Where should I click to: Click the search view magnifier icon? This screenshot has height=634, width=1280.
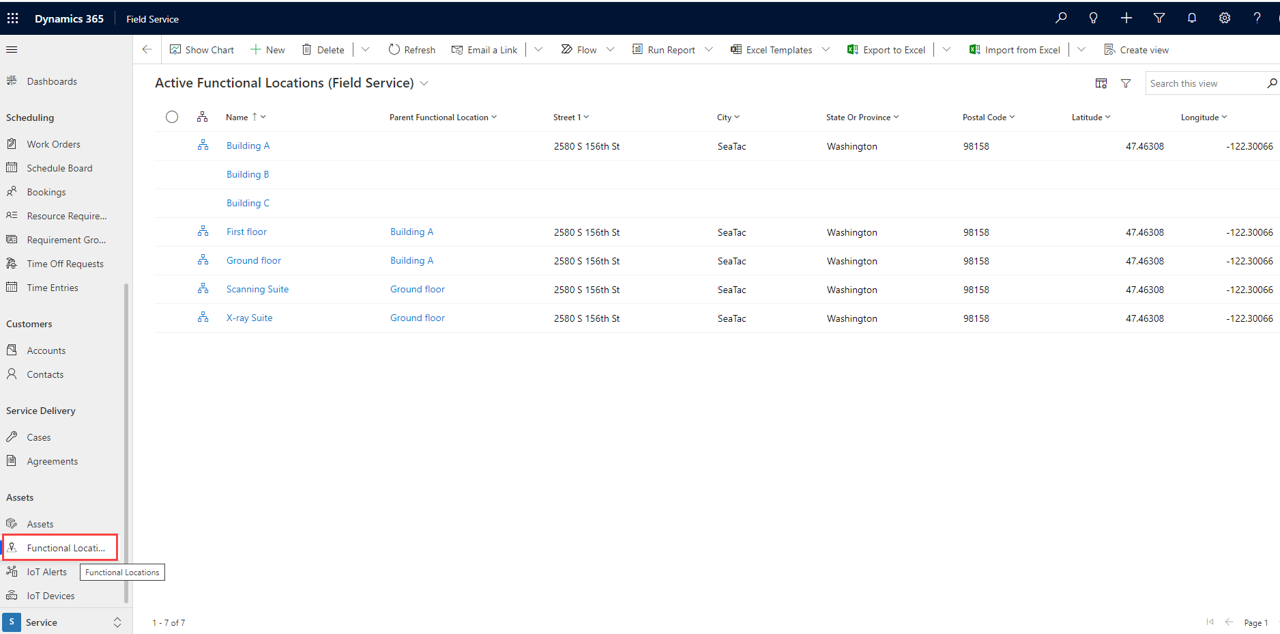[1272, 83]
